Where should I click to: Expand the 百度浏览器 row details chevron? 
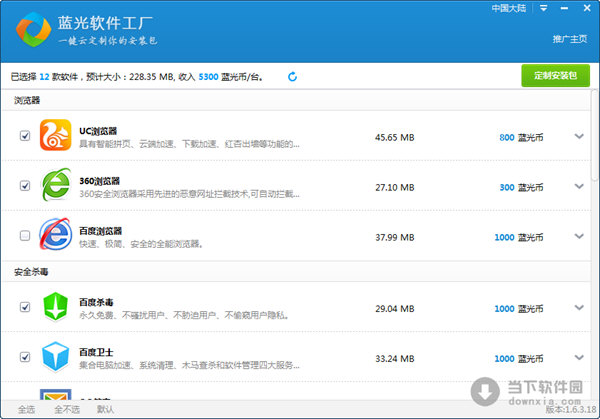click(579, 236)
